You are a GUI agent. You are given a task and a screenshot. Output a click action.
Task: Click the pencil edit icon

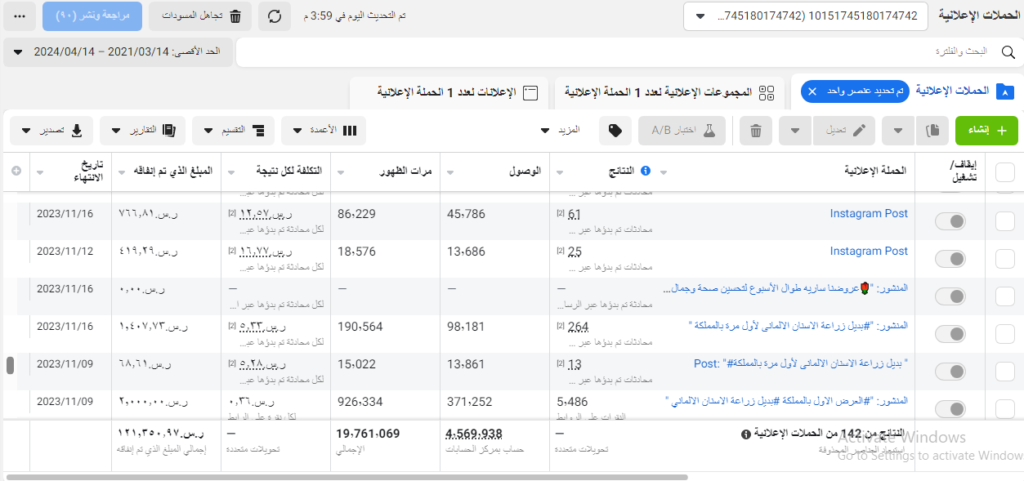click(x=860, y=131)
